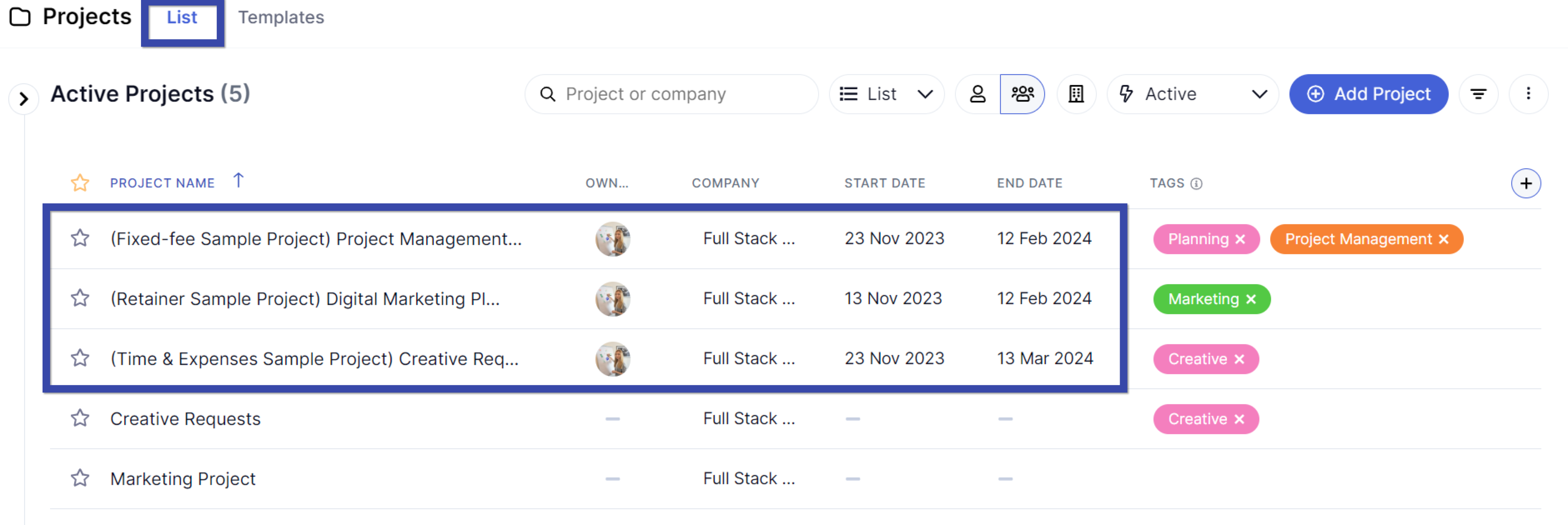
Task: Remove the Project Management tag via X
Action: pos(1443,240)
